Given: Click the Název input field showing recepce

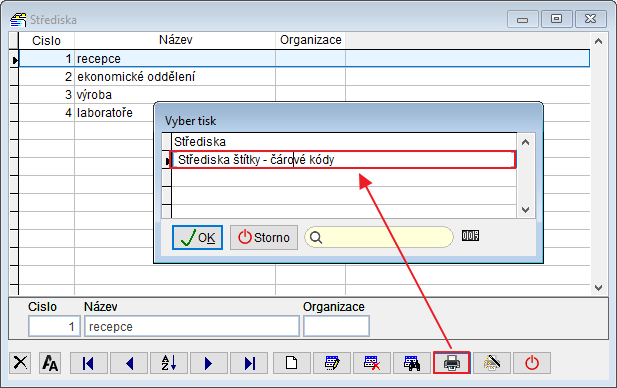Looking at the screenshot, I should tap(192, 326).
